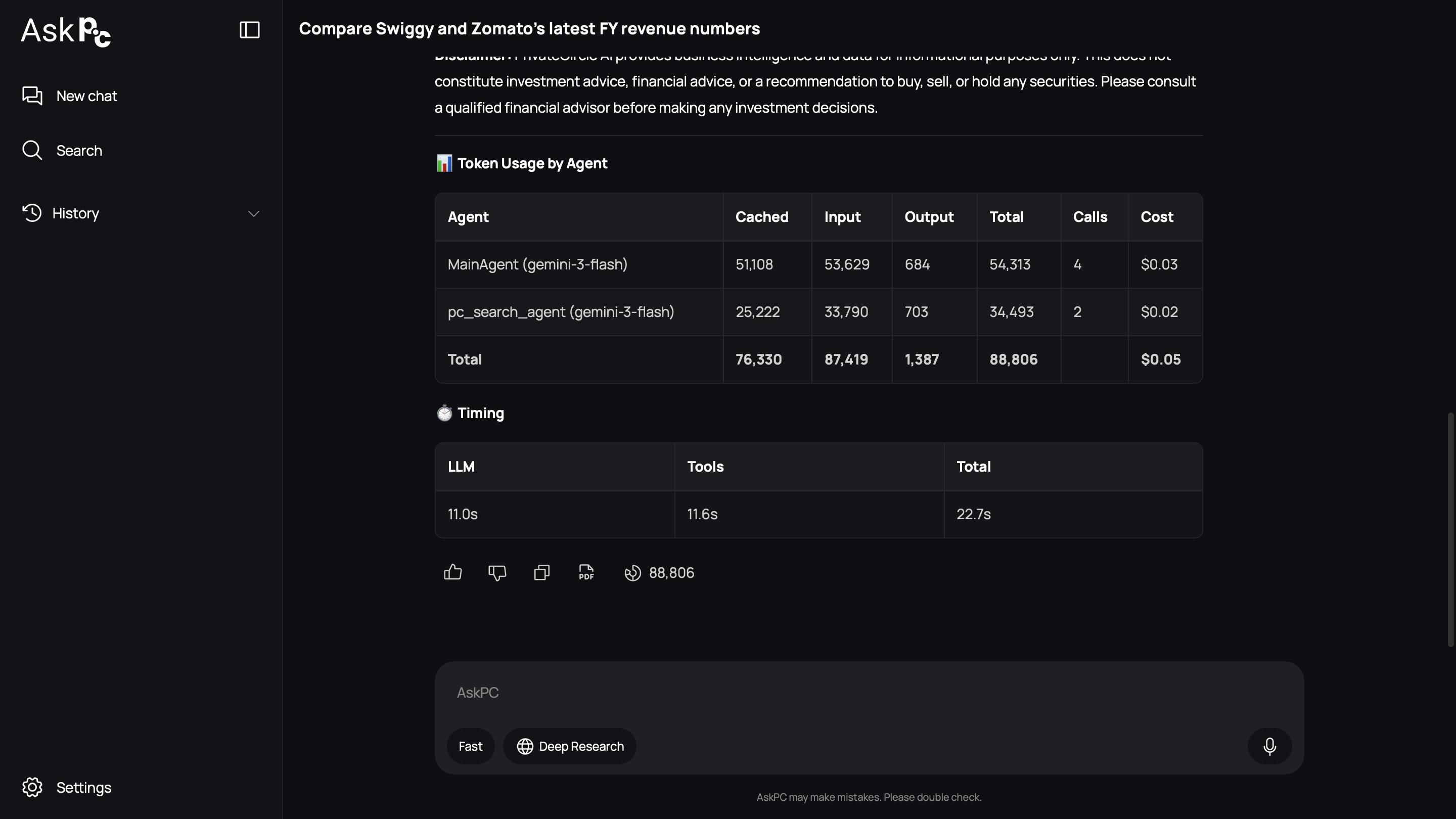Viewport: 1456px width, 819px height.
Task: Click the 87,419 total input value
Action: (x=846, y=359)
